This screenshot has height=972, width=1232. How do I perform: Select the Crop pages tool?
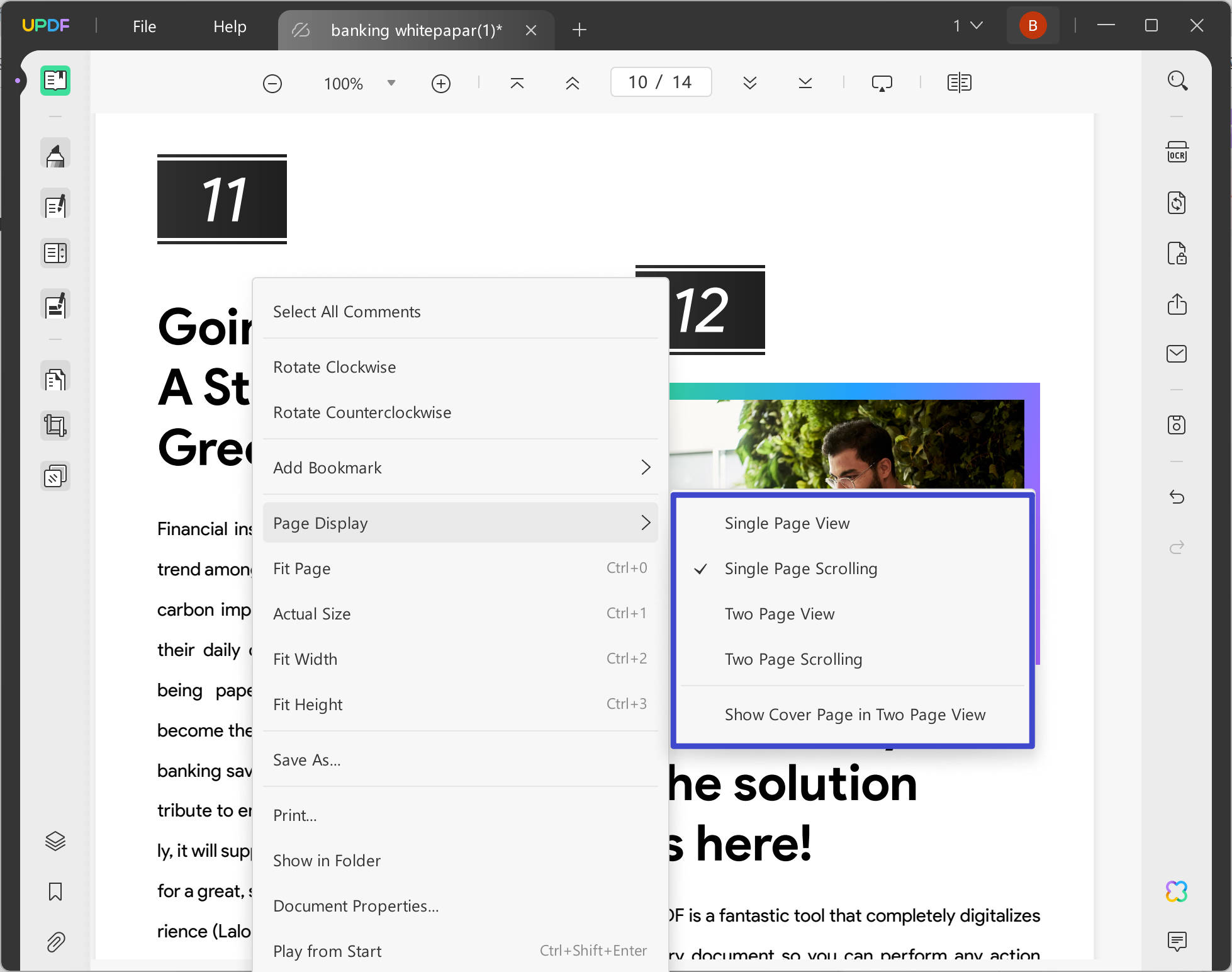click(x=55, y=426)
